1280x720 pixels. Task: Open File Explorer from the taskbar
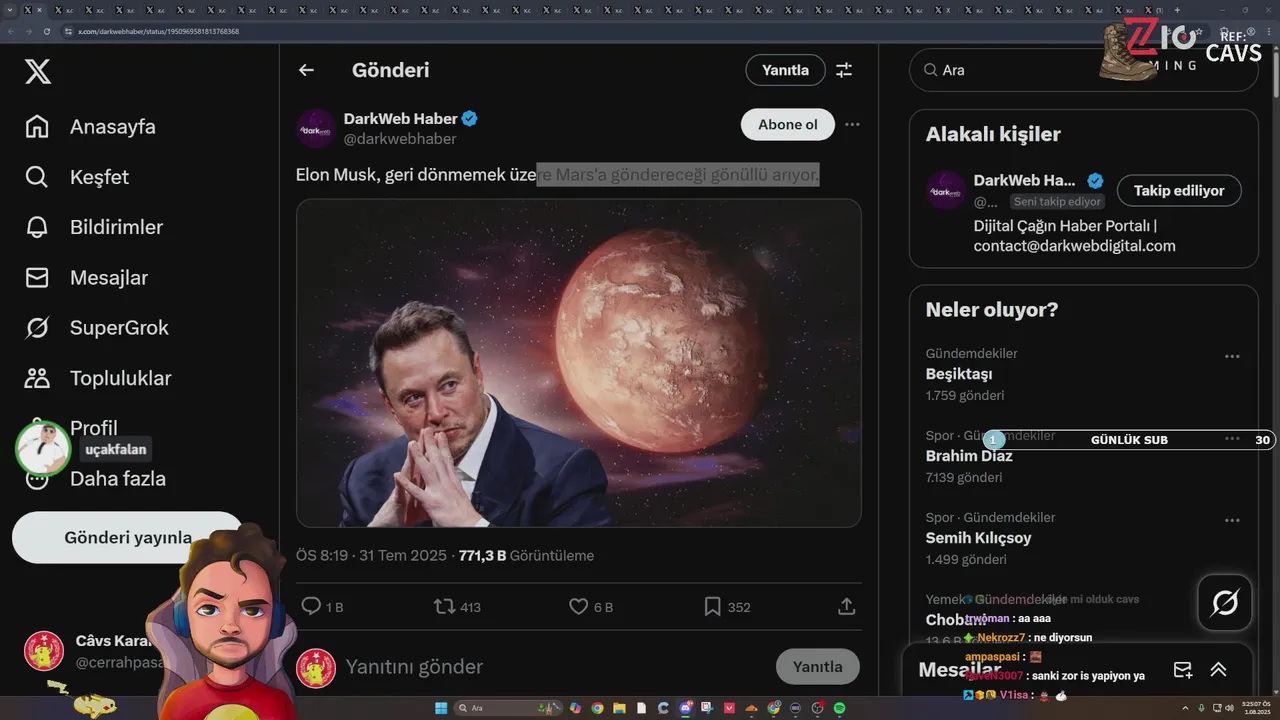(x=619, y=708)
